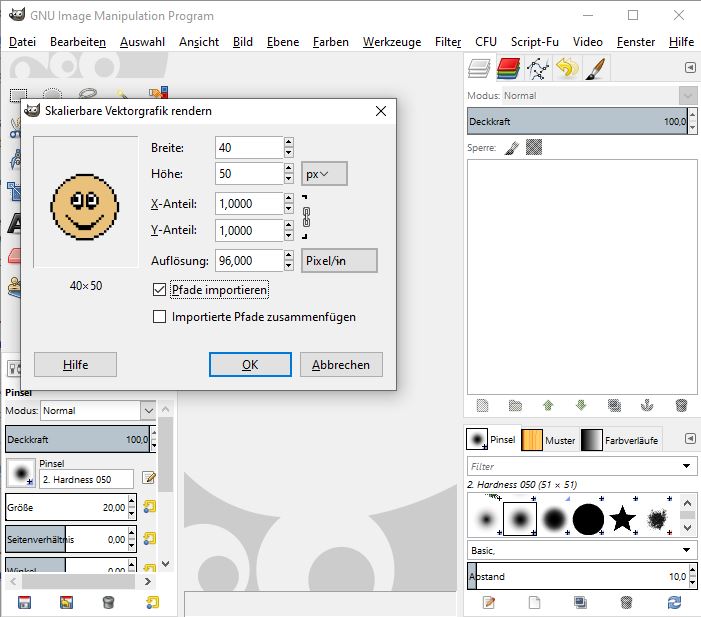This screenshot has height=617, width=701.
Task: Click OK to render the SVG
Action: [x=250, y=365]
